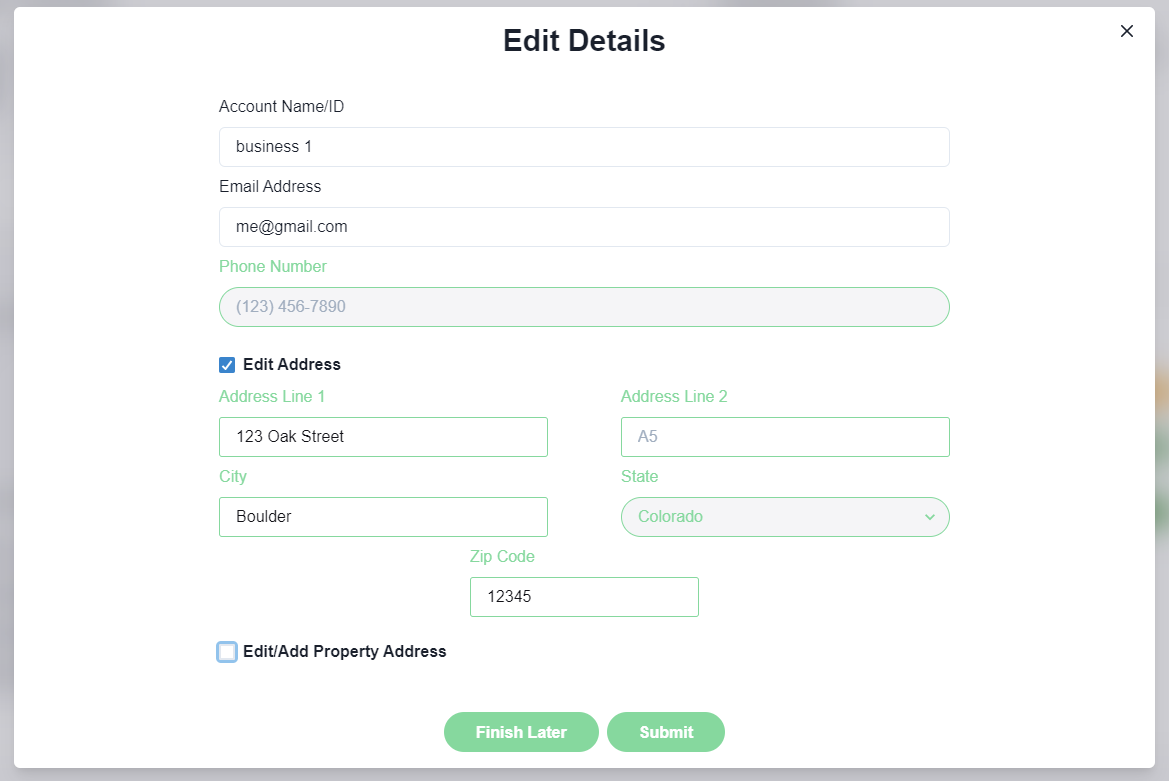
Task: Click the Zip Code input field
Action: (x=584, y=597)
